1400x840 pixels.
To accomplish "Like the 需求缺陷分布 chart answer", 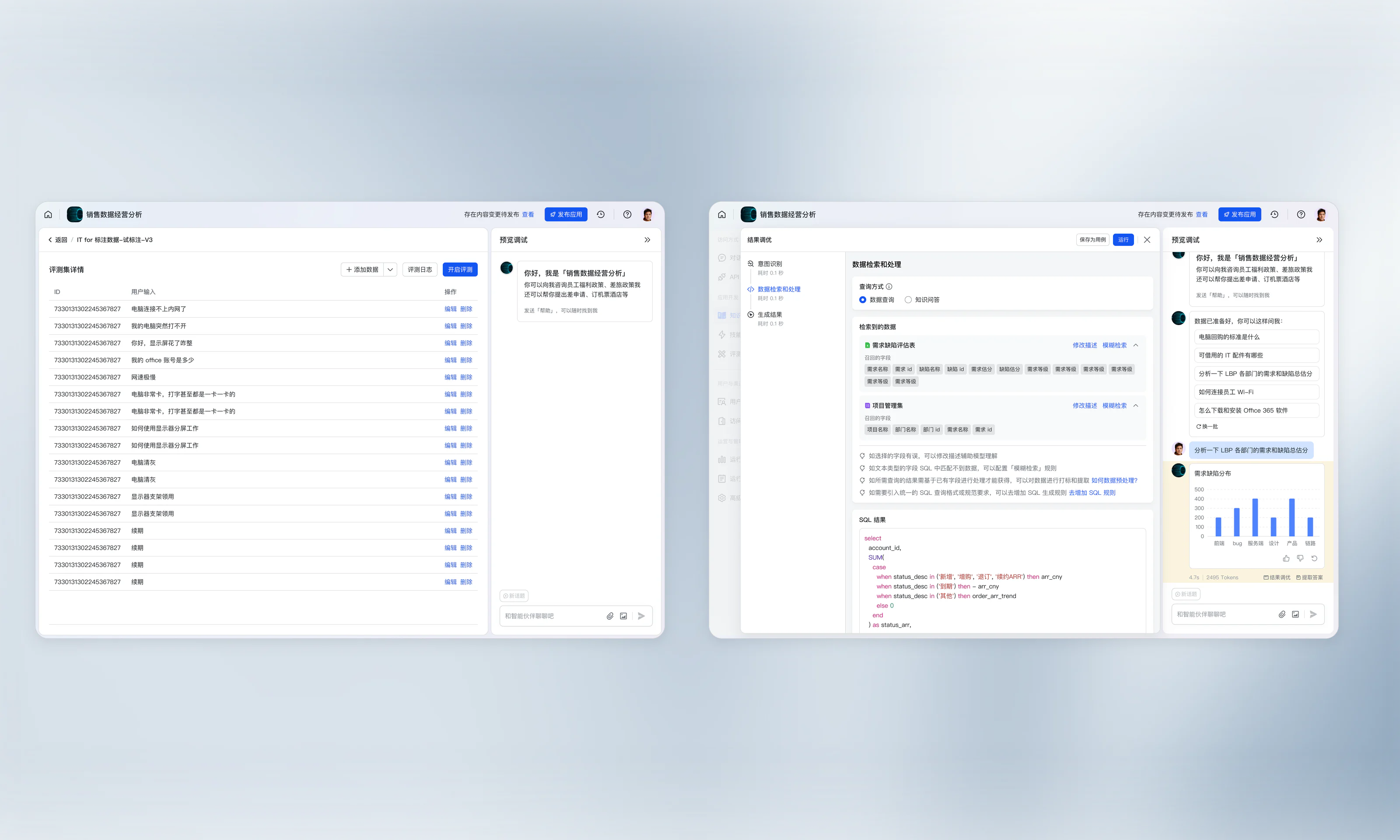I will [x=1286, y=558].
